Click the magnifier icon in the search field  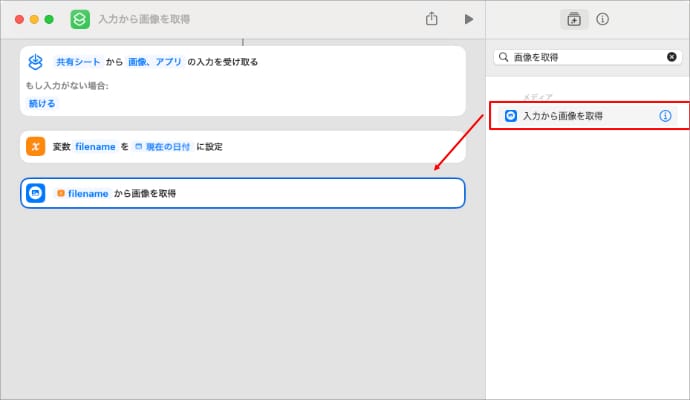tap(505, 57)
